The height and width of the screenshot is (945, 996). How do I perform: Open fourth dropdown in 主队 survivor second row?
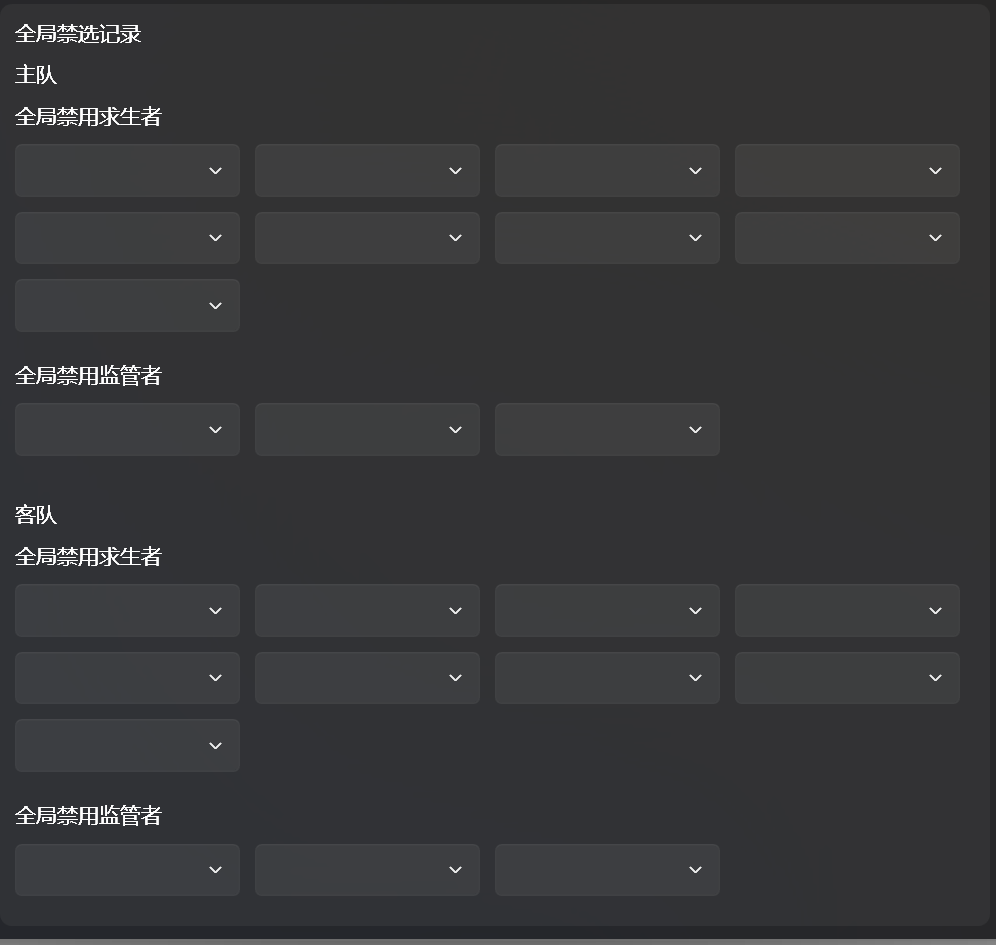[847, 238]
